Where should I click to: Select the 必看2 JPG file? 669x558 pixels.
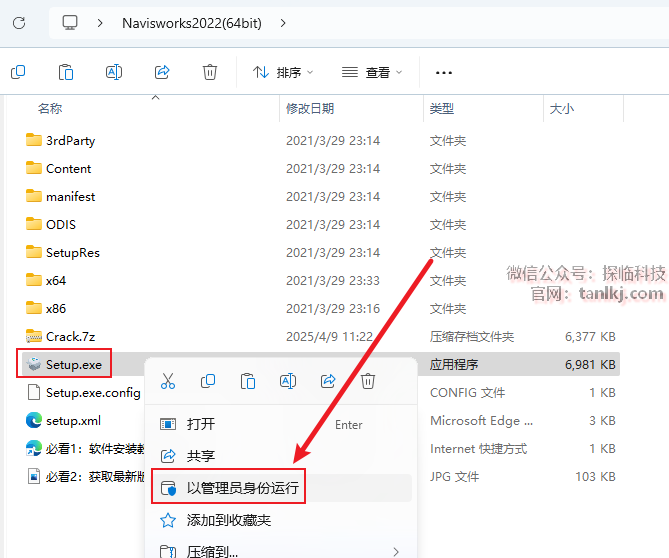pyautogui.click(x=86, y=477)
